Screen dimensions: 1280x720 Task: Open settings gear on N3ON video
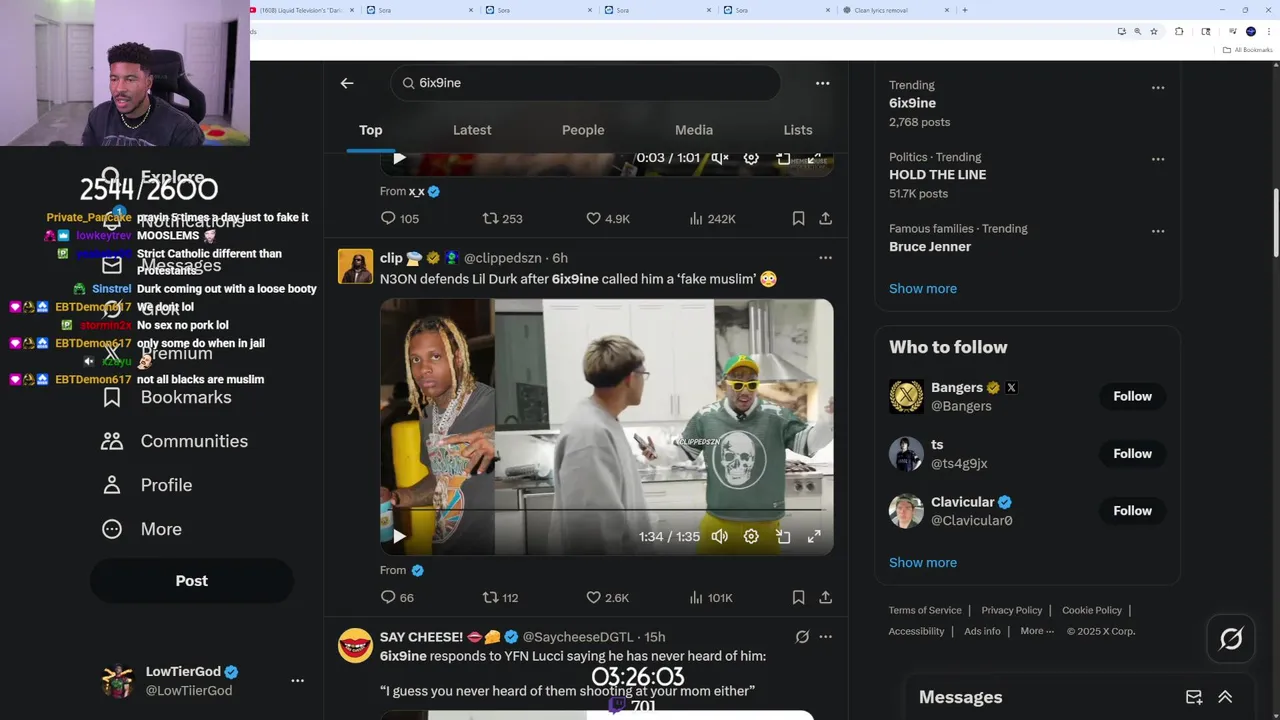point(751,536)
